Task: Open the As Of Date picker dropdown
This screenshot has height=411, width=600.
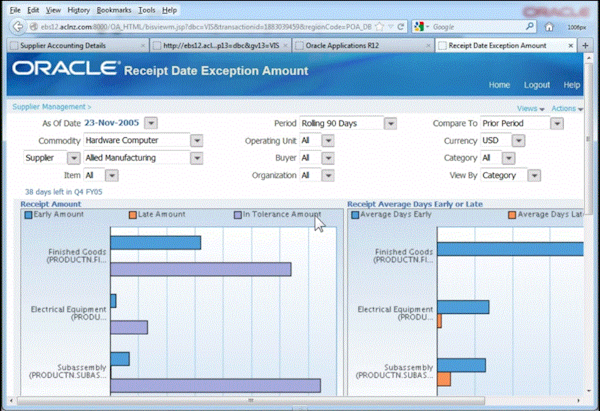Action: [x=151, y=123]
